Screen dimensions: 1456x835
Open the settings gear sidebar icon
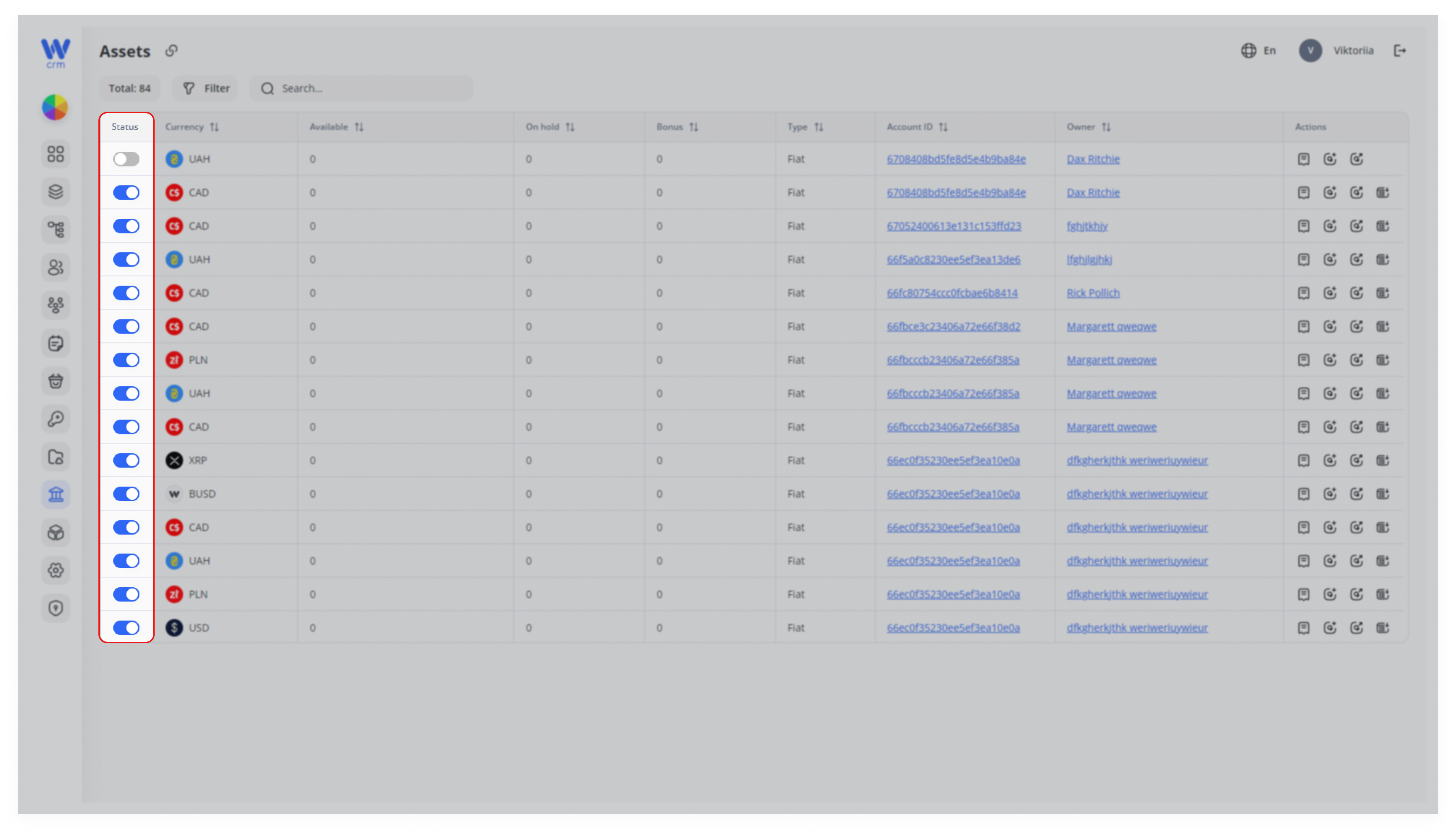55,570
